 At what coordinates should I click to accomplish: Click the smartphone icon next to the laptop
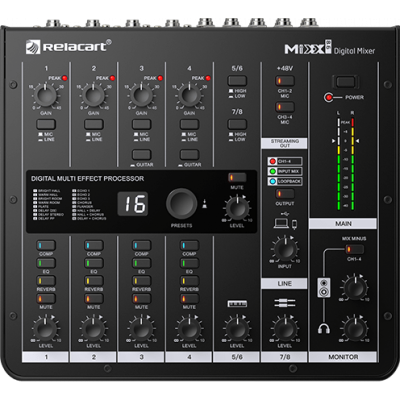click(x=295, y=225)
